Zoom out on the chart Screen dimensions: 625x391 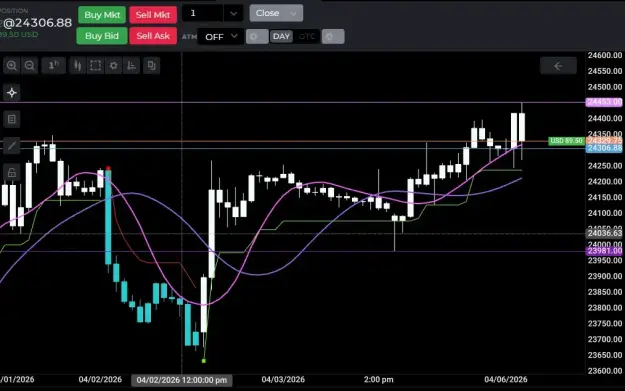(x=29, y=65)
